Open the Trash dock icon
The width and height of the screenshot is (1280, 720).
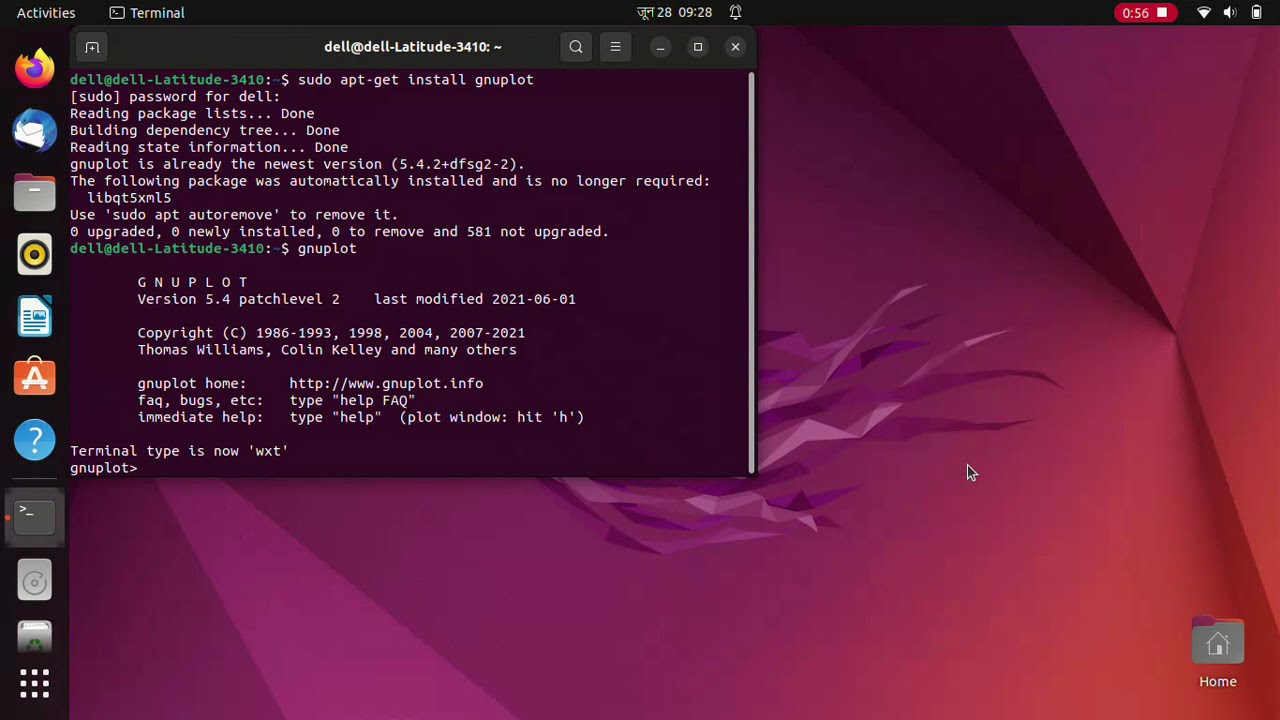click(x=35, y=636)
